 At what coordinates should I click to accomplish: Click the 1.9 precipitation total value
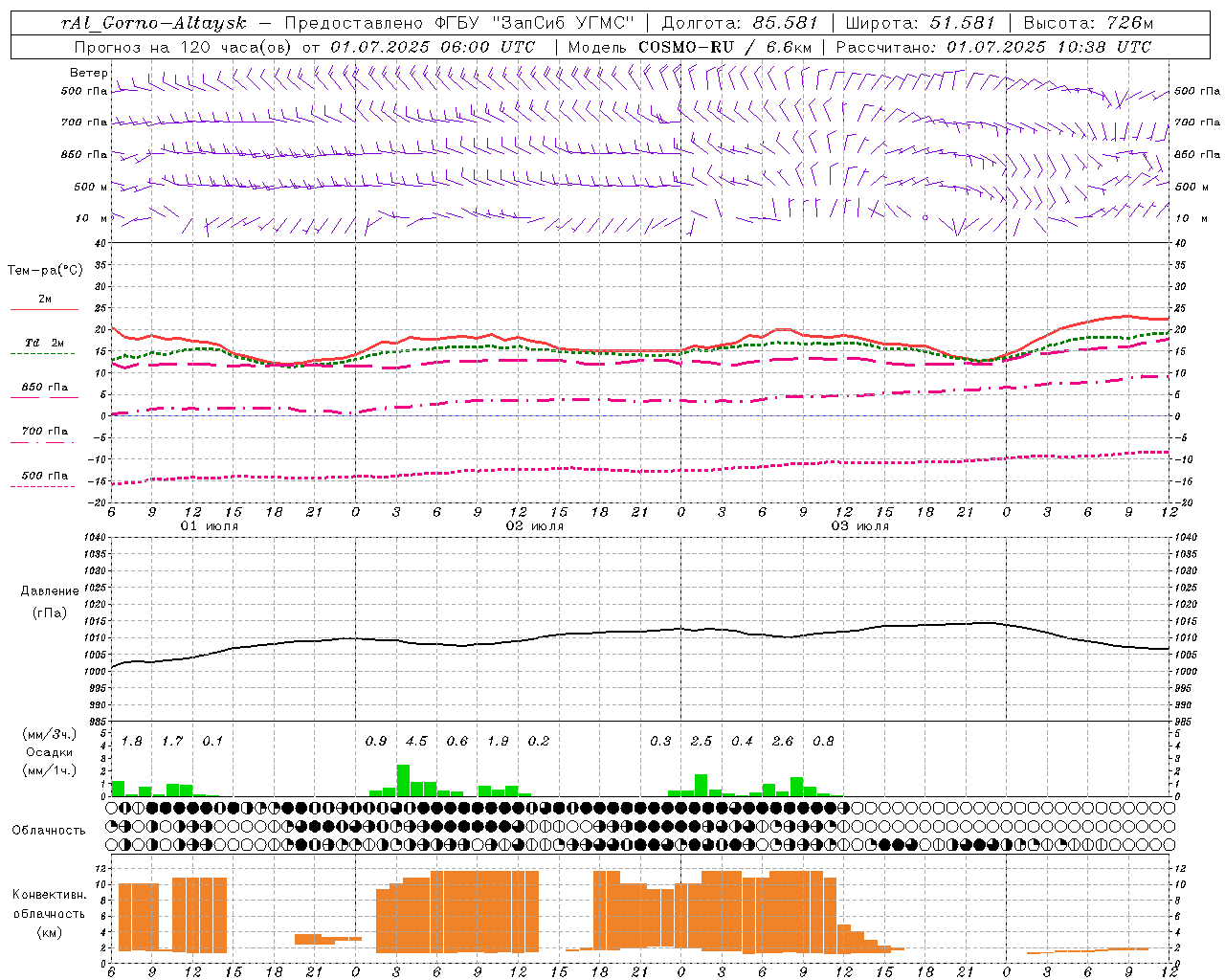point(498,742)
